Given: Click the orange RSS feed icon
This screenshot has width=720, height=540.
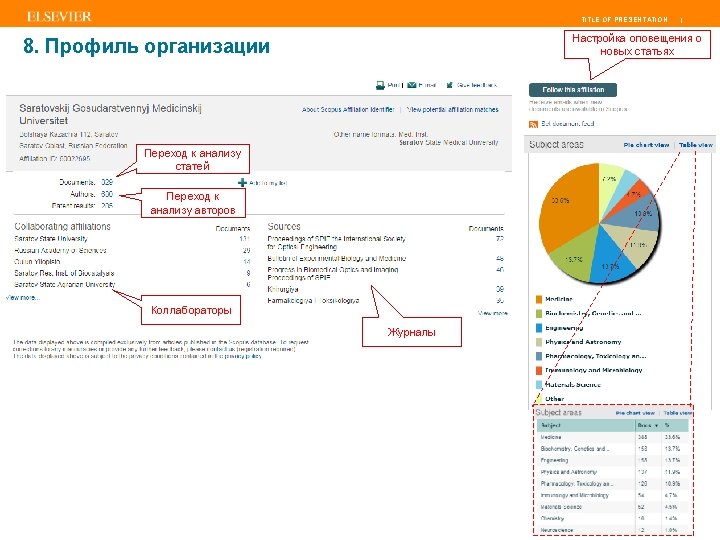Looking at the screenshot, I should pyautogui.click(x=534, y=124).
